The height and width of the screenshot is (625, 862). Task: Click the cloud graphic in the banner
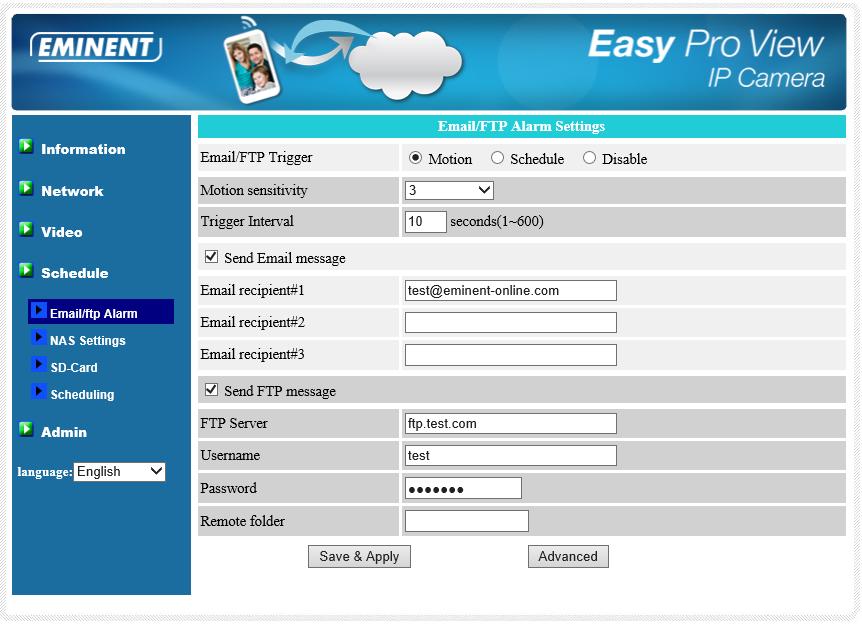coord(405,64)
